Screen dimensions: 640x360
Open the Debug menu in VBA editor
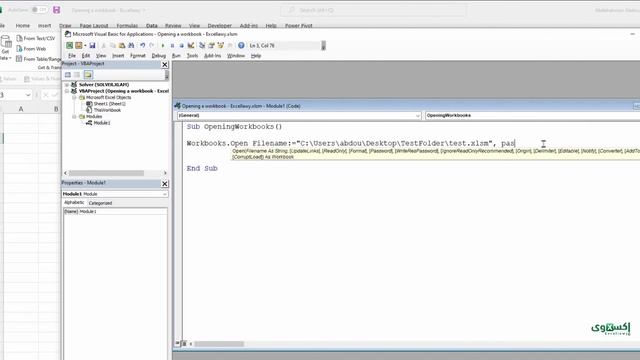tap(158, 56)
